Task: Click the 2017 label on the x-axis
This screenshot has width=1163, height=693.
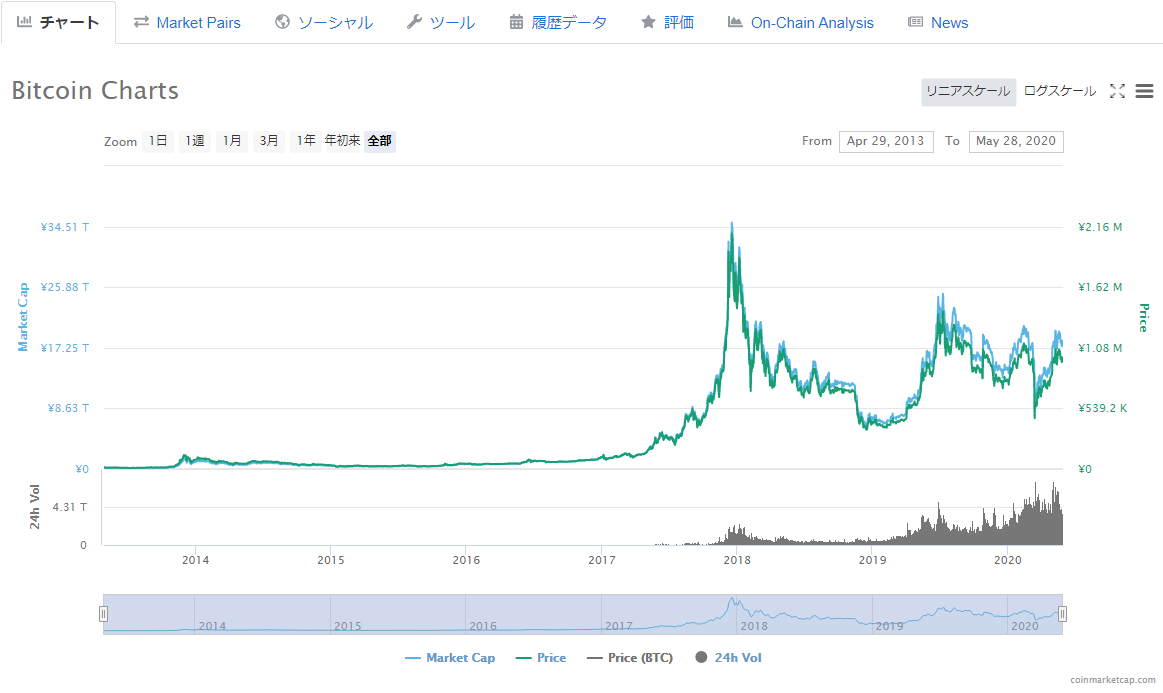Action: tap(602, 560)
